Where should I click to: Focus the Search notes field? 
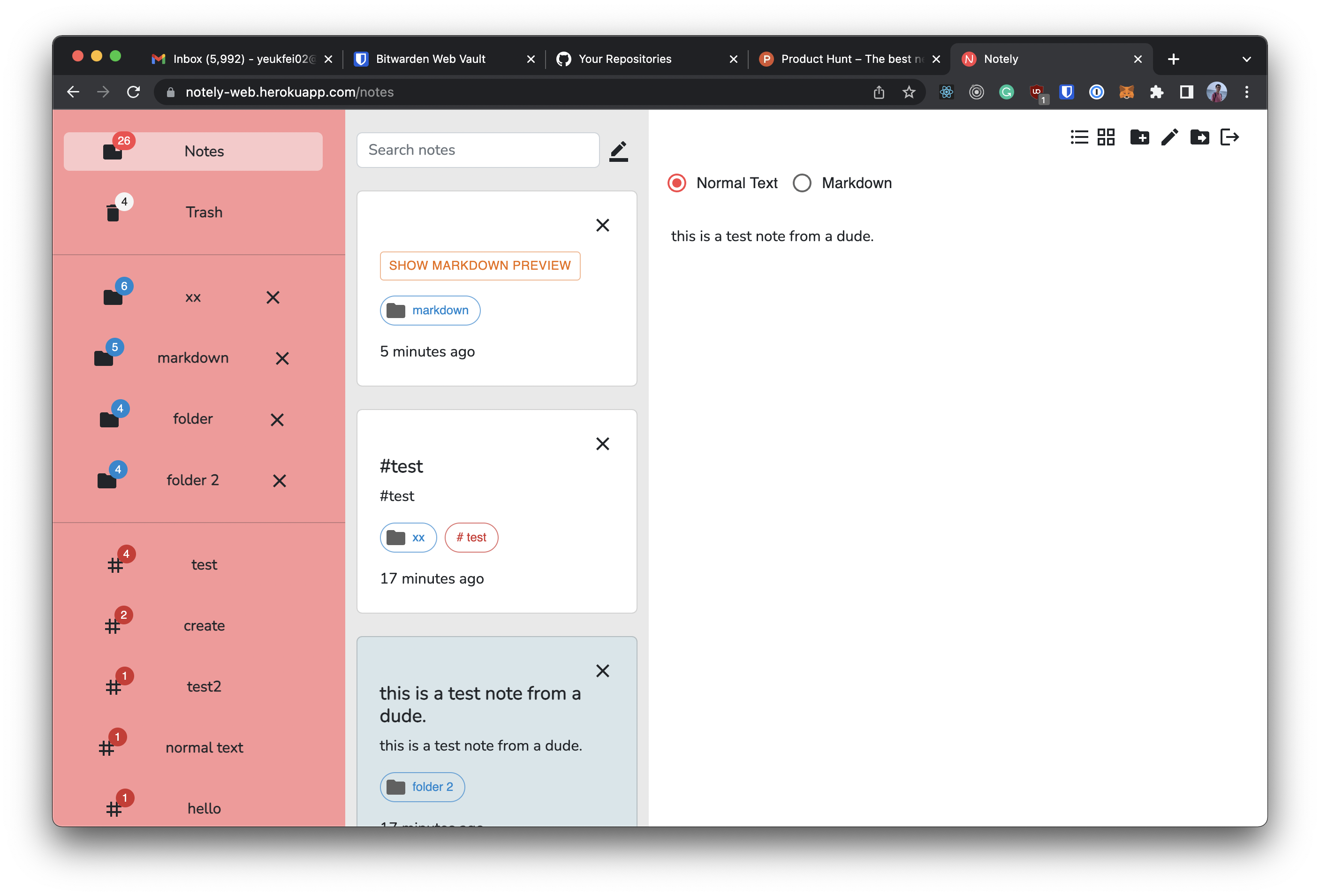pyautogui.click(x=478, y=150)
